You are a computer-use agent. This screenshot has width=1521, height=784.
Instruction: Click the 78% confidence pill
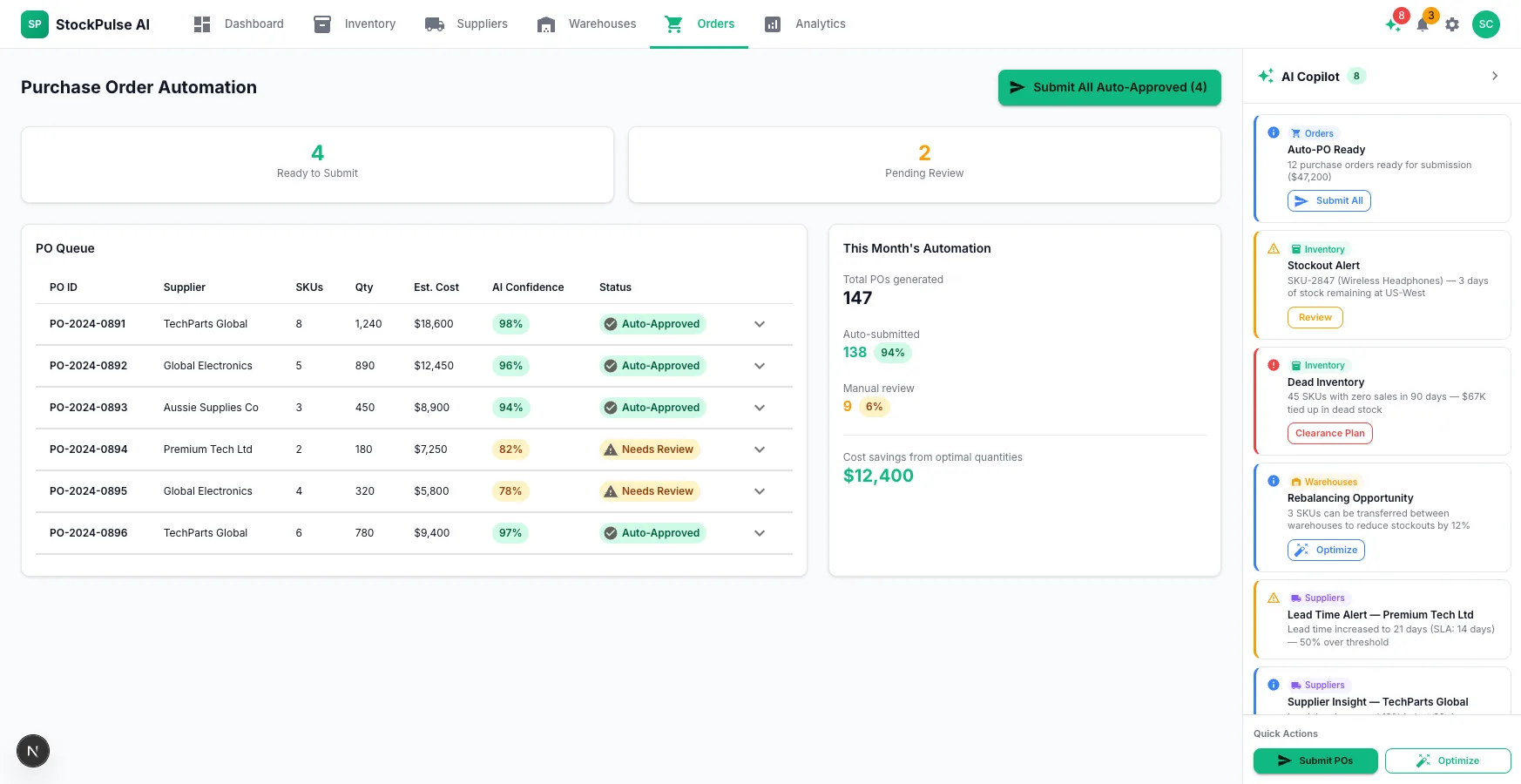pos(510,491)
